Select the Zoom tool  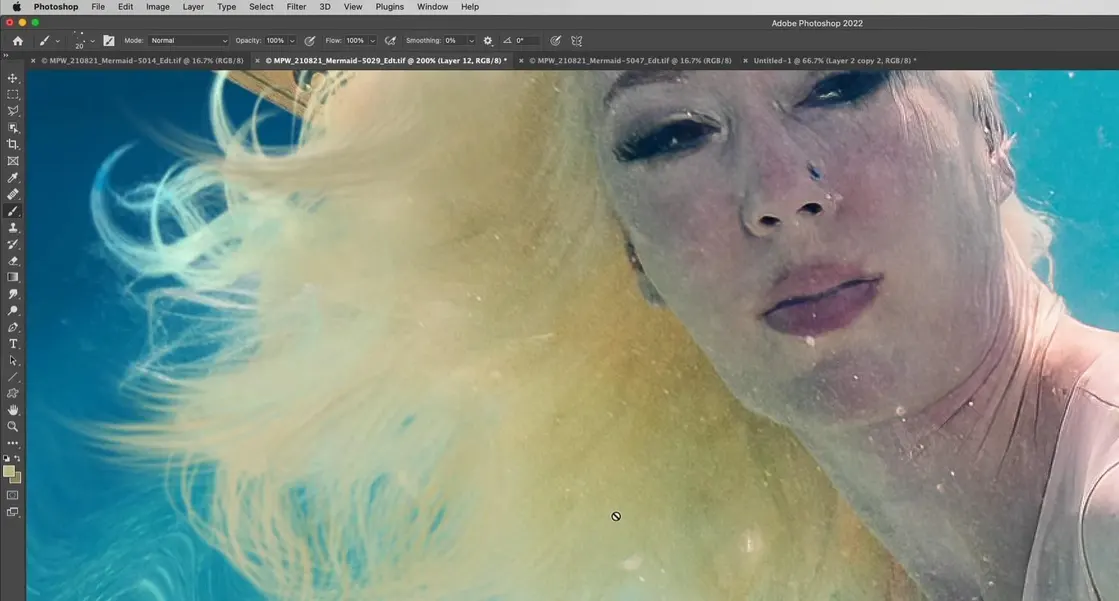[13, 427]
